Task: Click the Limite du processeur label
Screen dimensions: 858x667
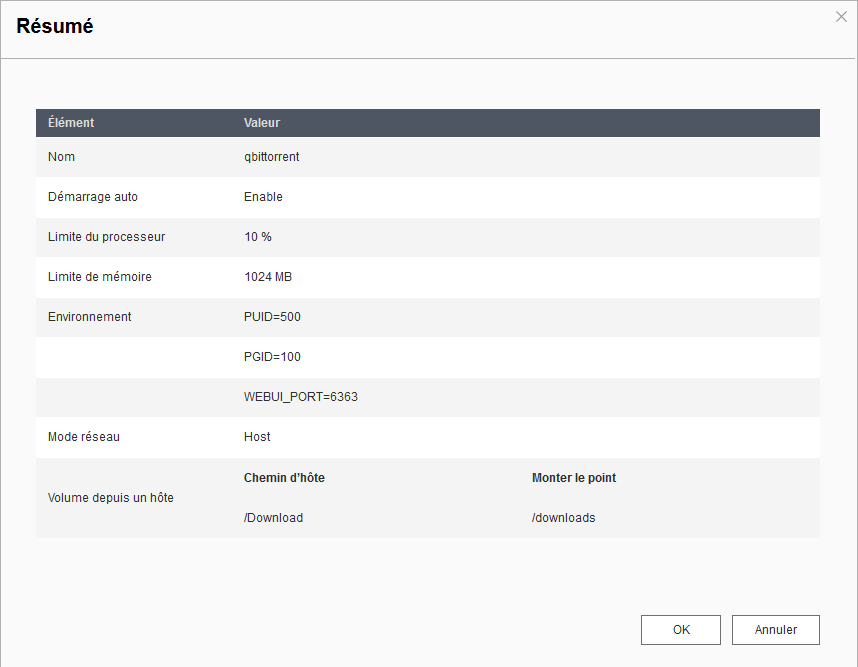Action: coord(106,237)
